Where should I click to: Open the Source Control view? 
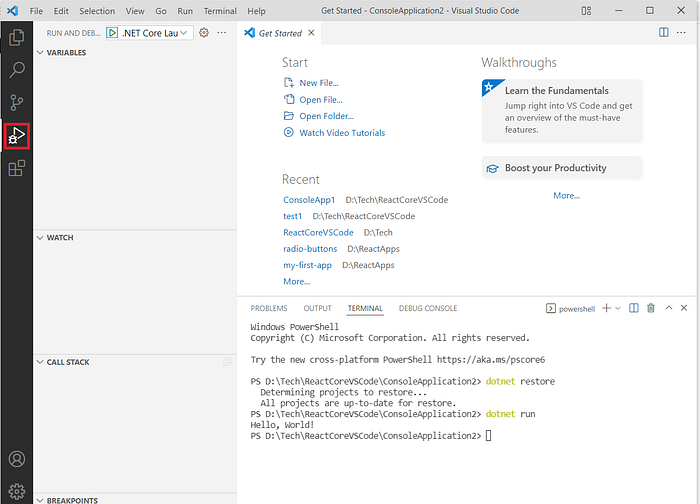point(17,102)
